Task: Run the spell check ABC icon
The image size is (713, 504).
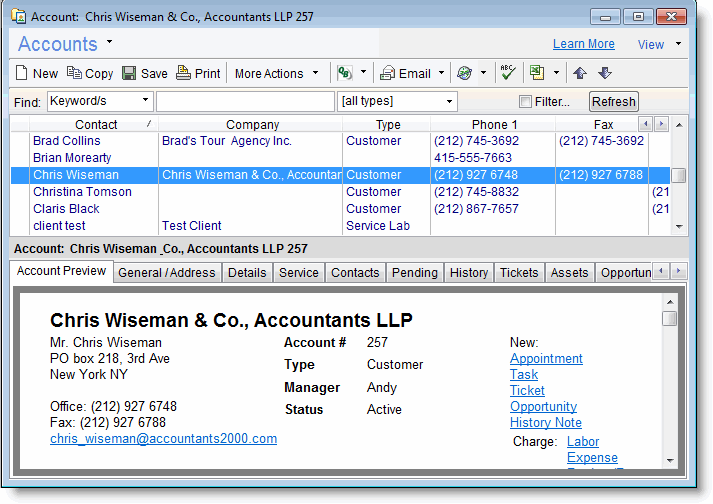Action: click(507, 73)
